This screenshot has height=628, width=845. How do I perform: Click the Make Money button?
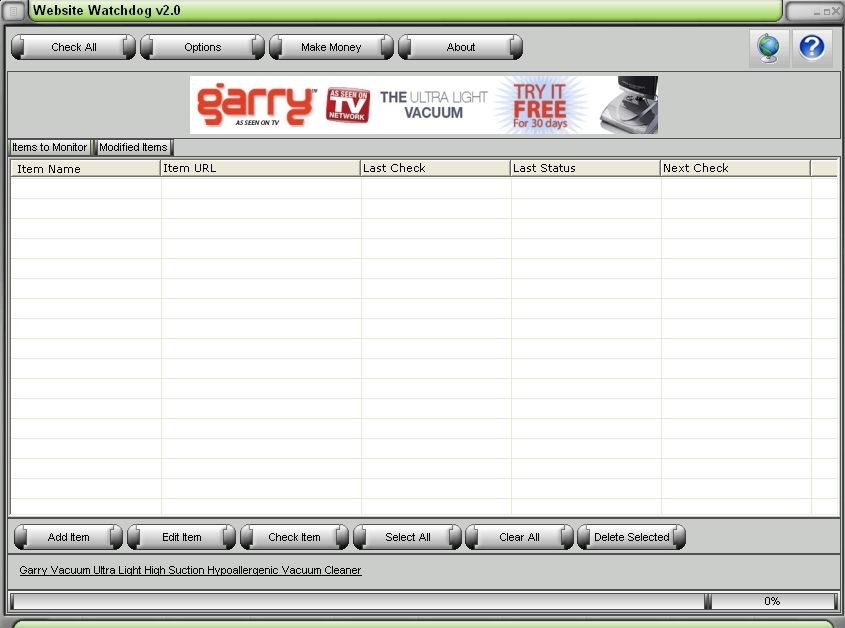coord(331,47)
